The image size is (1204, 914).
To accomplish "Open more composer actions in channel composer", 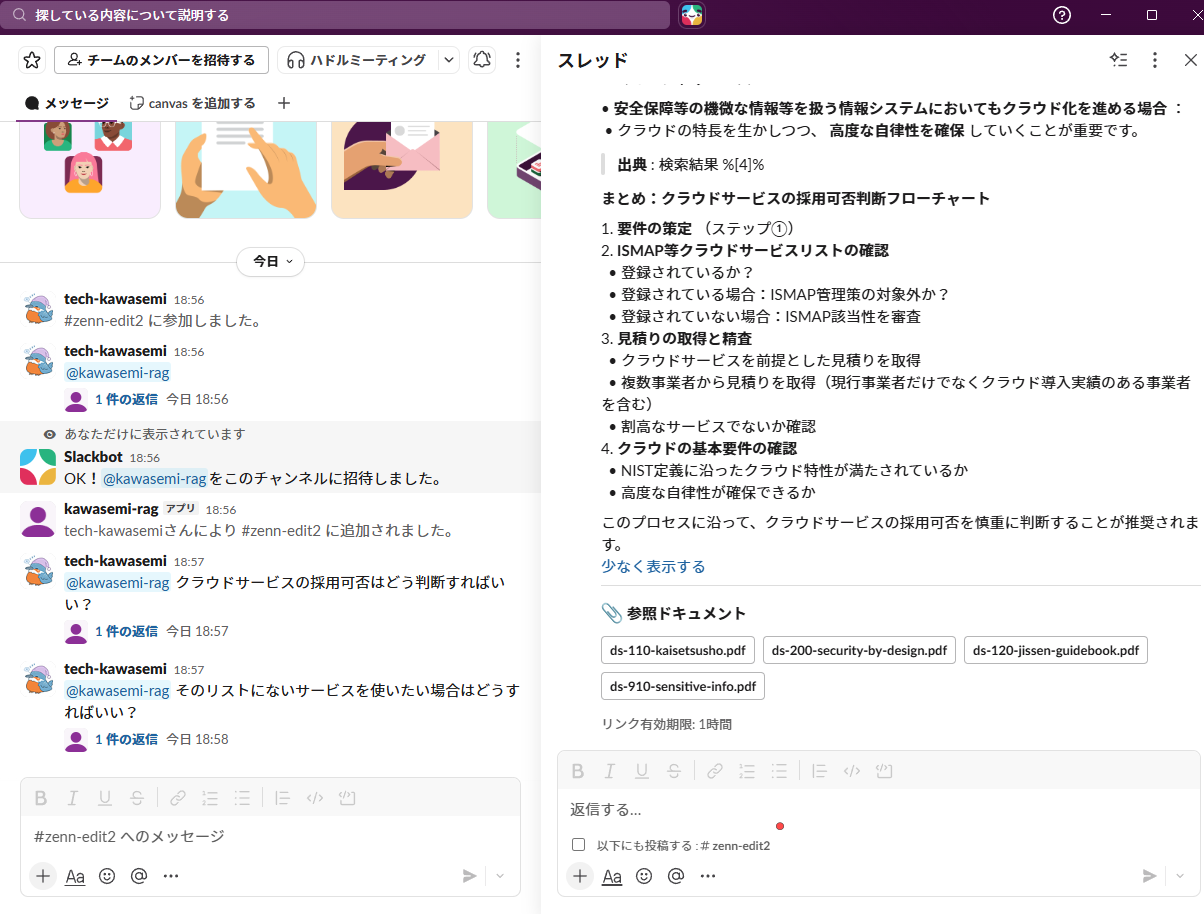I will click(x=171, y=876).
